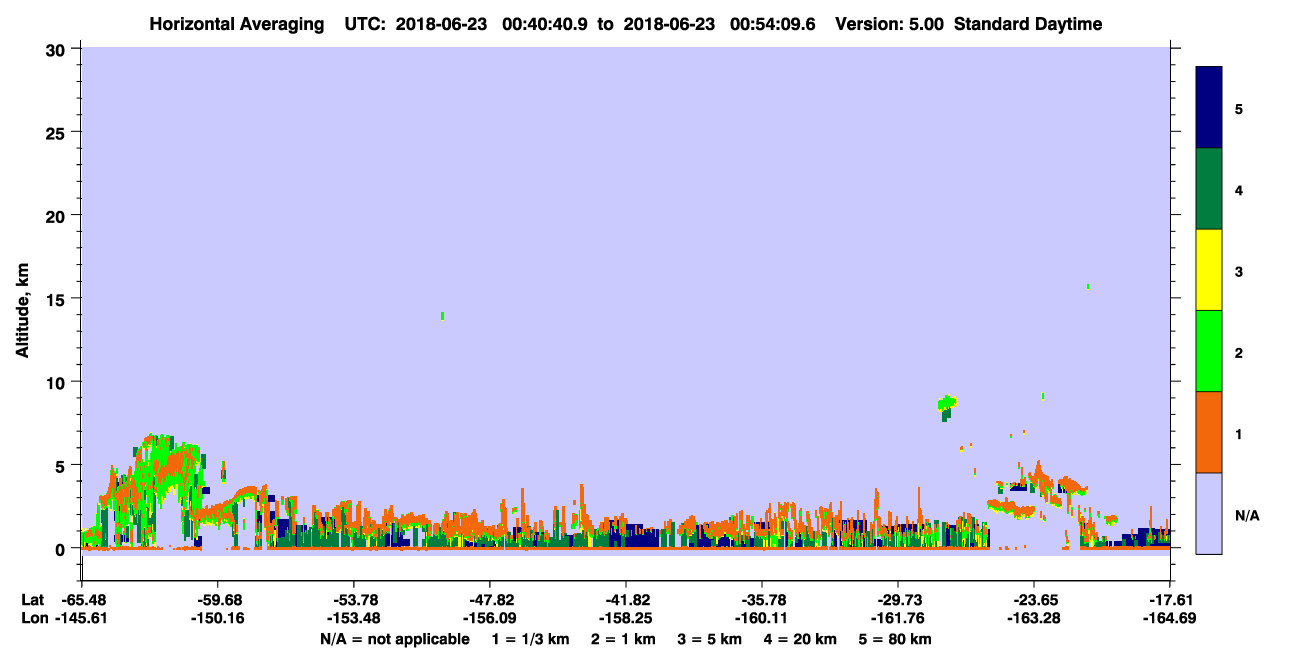This screenshot has height=667, width=1300.
Task: Click the longitude value '-160.11'
Action: click(761, 618)
